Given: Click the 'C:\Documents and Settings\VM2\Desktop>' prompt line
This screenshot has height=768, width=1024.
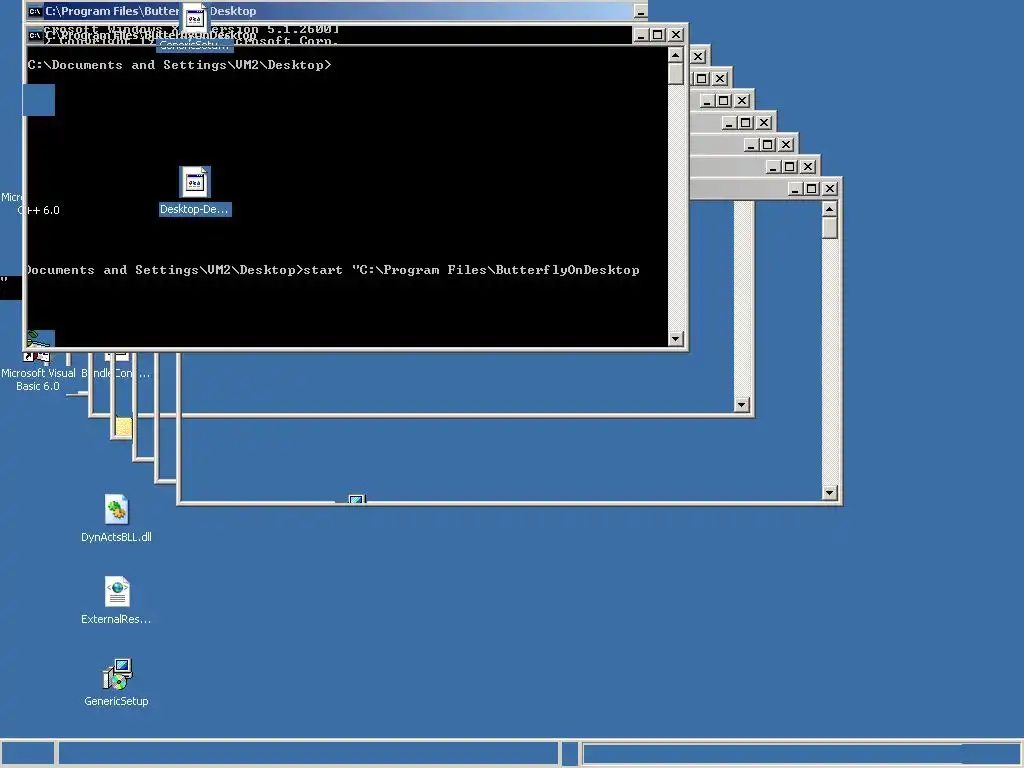Looking at the screenshot, I should pos(180,65).
